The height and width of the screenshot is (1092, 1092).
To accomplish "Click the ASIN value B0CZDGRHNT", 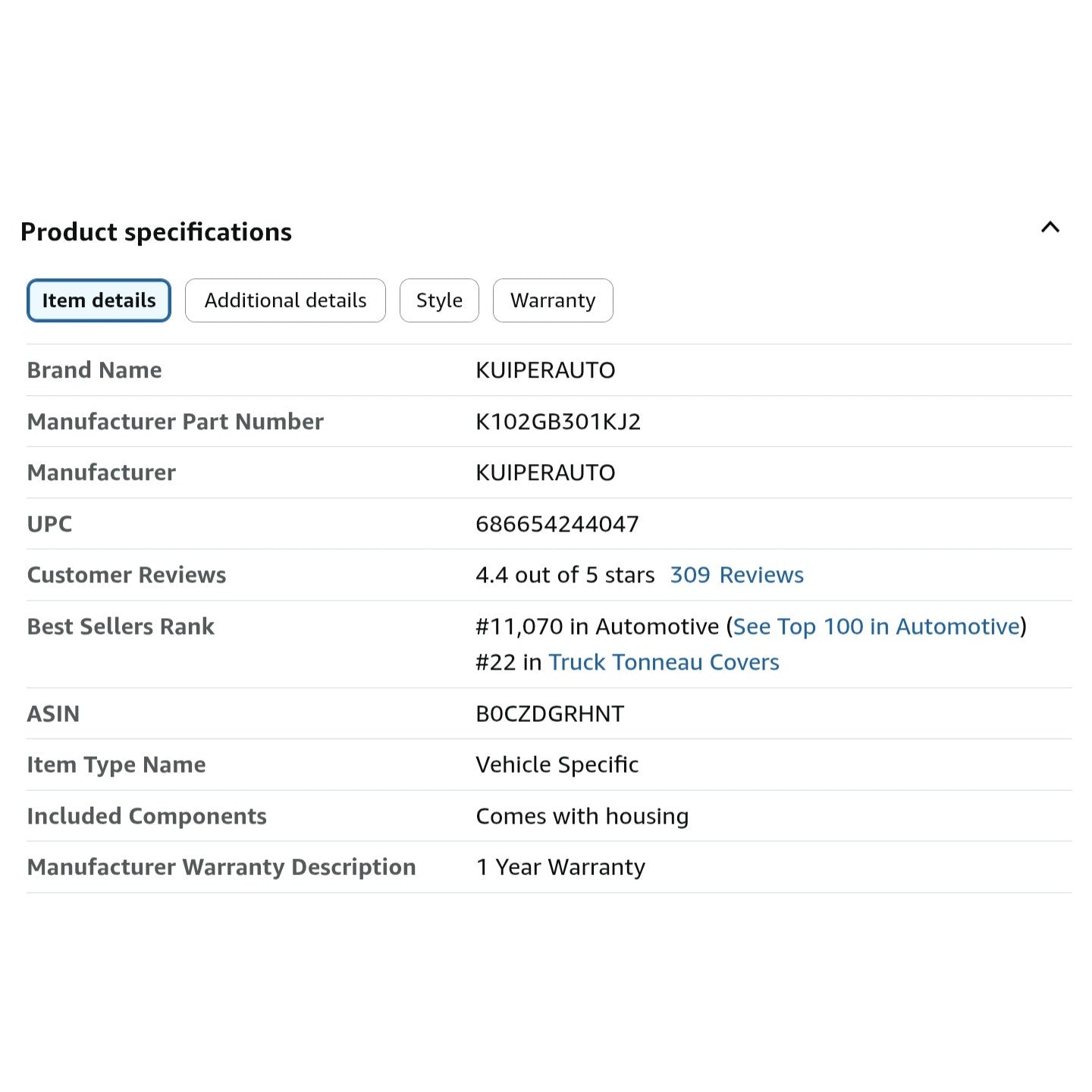I will pyautogui.click(x=550, y=714).
